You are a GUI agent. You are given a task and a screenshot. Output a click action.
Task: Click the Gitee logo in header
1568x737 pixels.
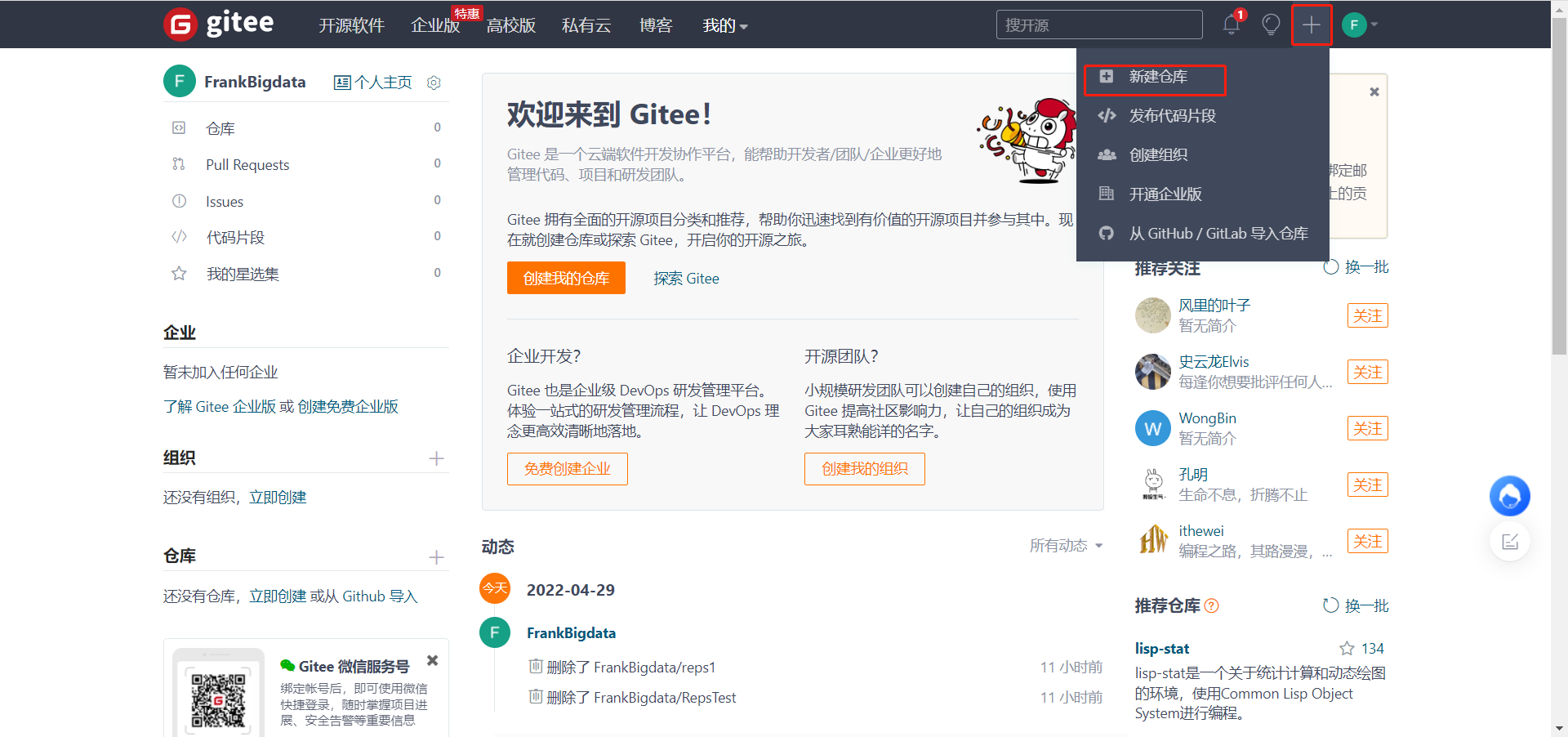(219, 24)
